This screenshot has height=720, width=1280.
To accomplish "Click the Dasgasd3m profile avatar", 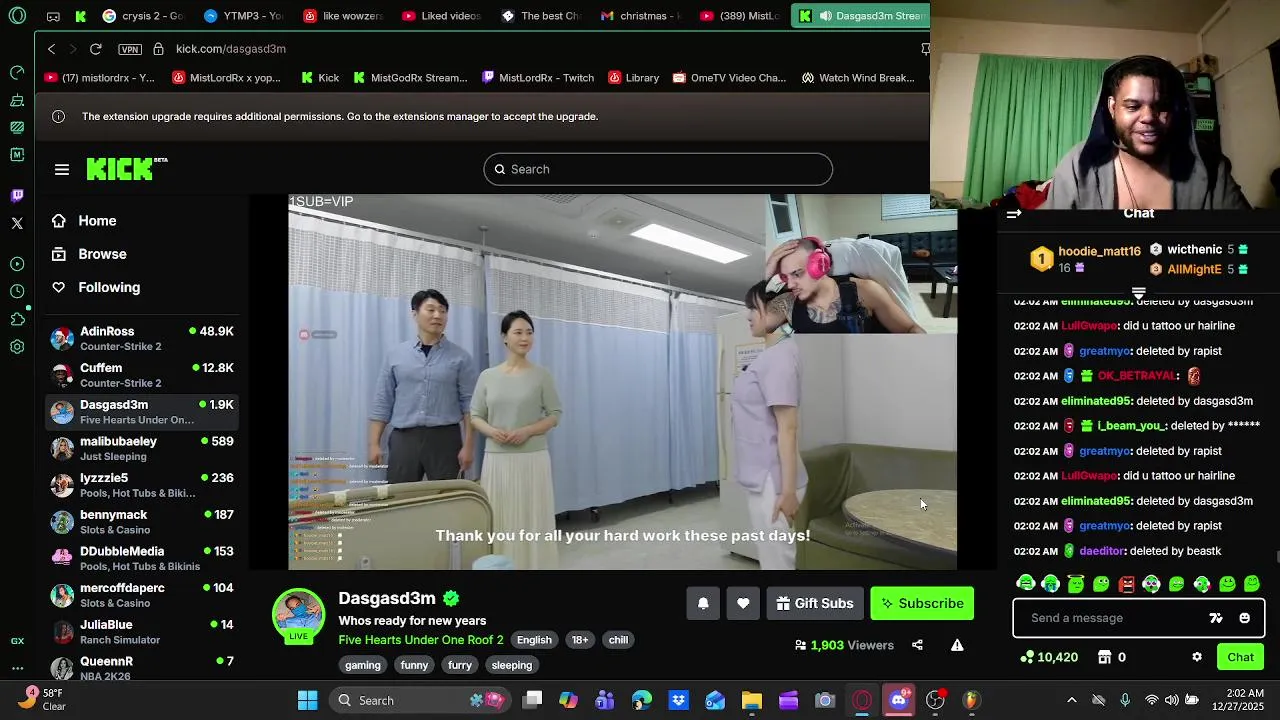I will [299, 613].
